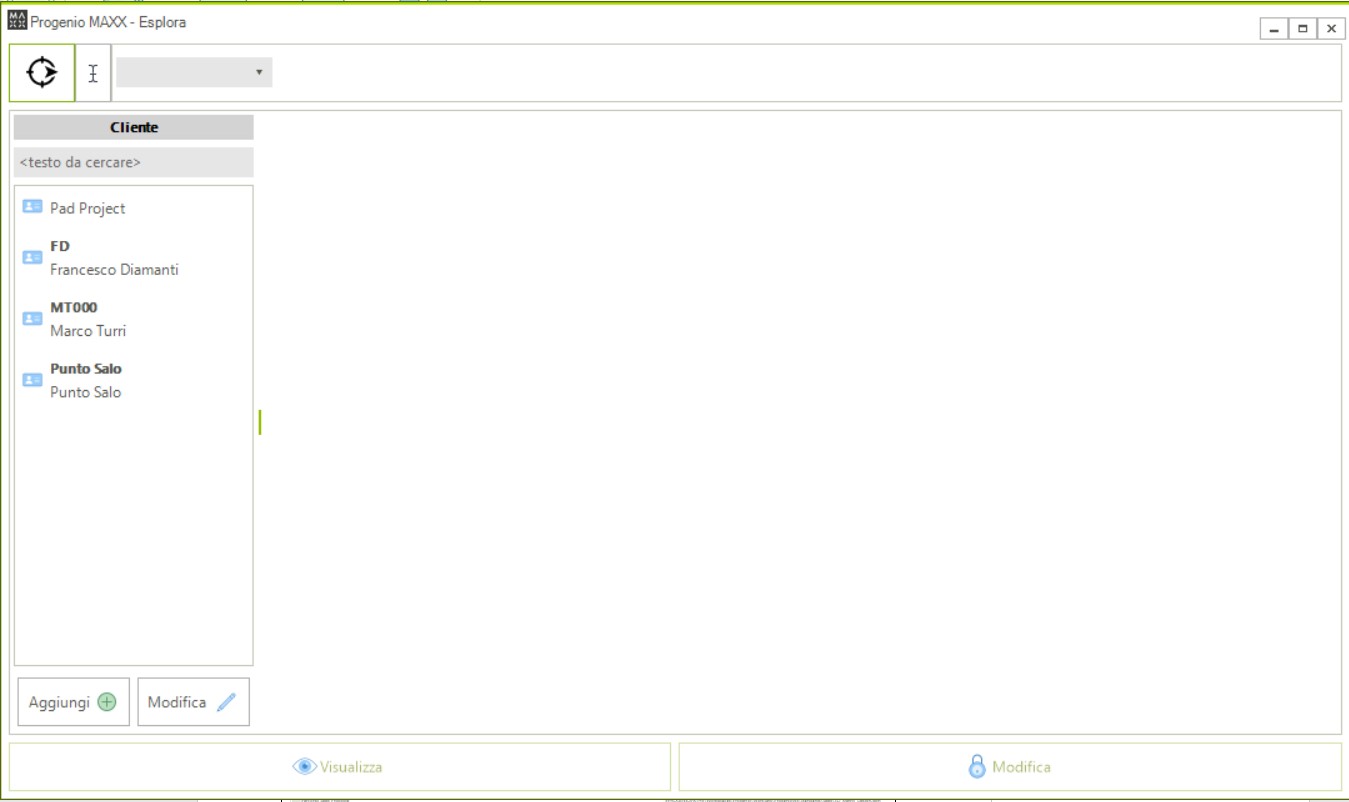Image resolution: width=1349 pixels, height=802 pixels.
Task: Open the empty toolbar dropdown
Action: pyautogui.click(x=194, y=72)
